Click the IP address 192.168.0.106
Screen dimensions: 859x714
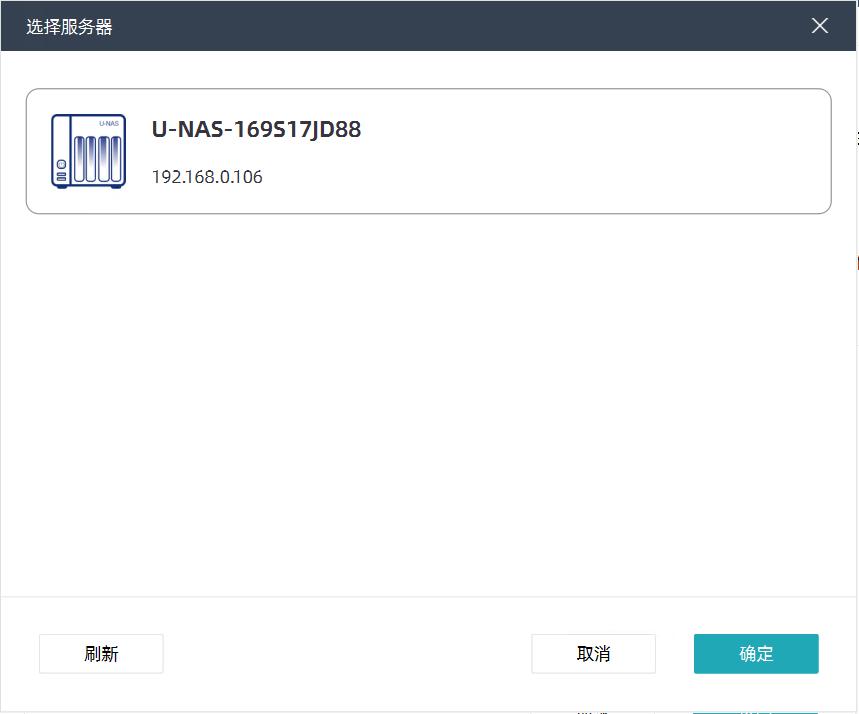pos(207,177)
